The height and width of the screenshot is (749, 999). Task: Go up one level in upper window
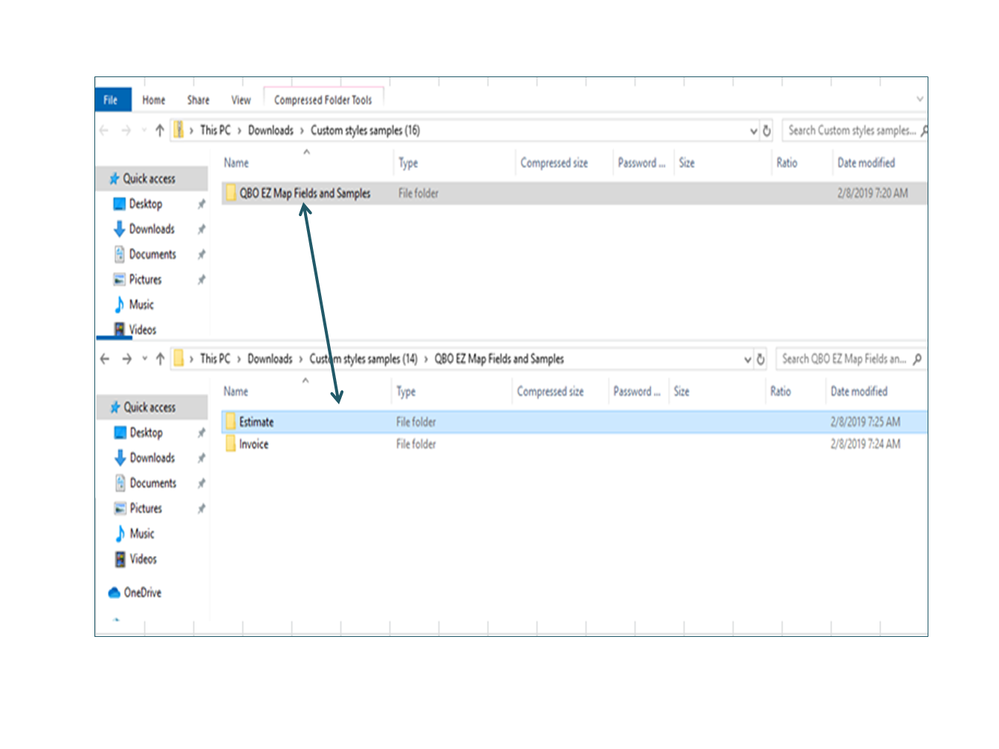click(x=160, y=131)
